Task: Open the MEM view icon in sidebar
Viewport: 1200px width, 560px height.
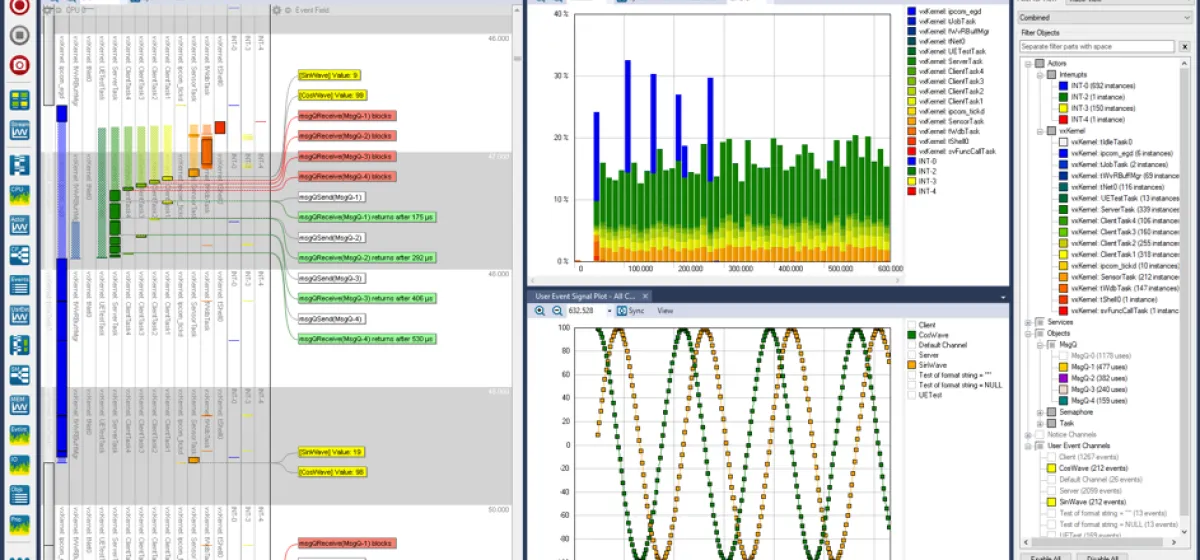Action: click(19, 406)
